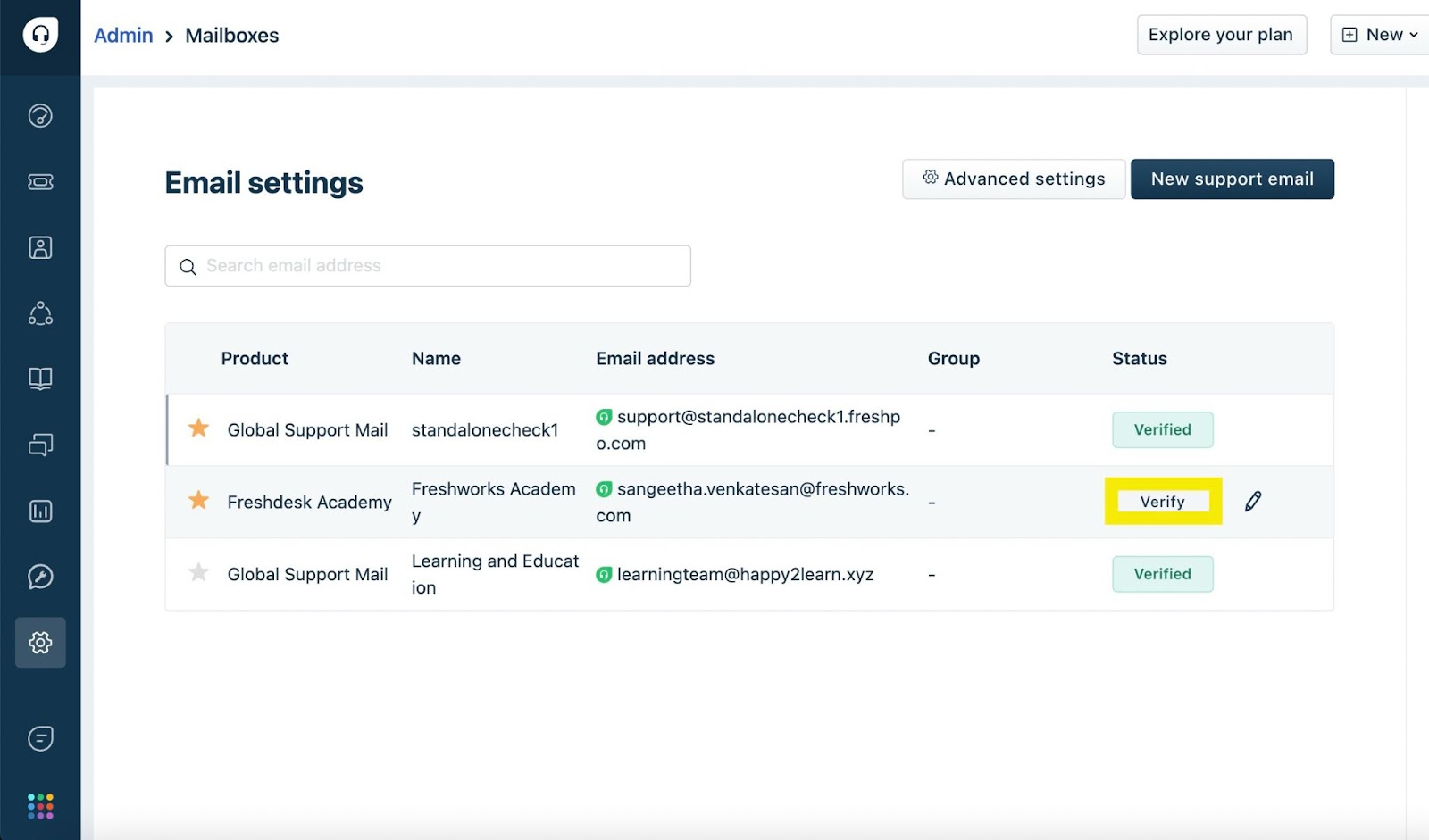The image size is (1429, 840).
Task: Click Verify for Freshdesk Academy mailbox
Action: coord(1163,501)
